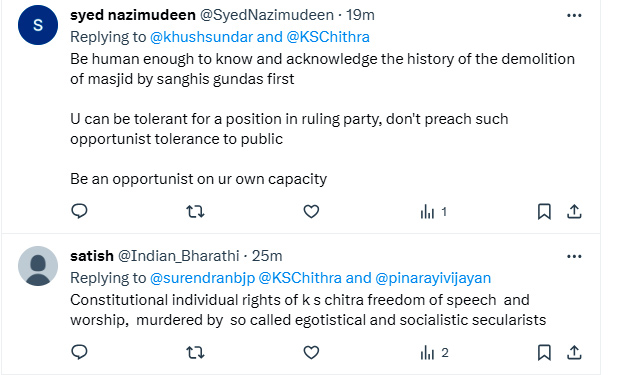
Task: Retweet the post by satish
Action: (x=195, y=353)
